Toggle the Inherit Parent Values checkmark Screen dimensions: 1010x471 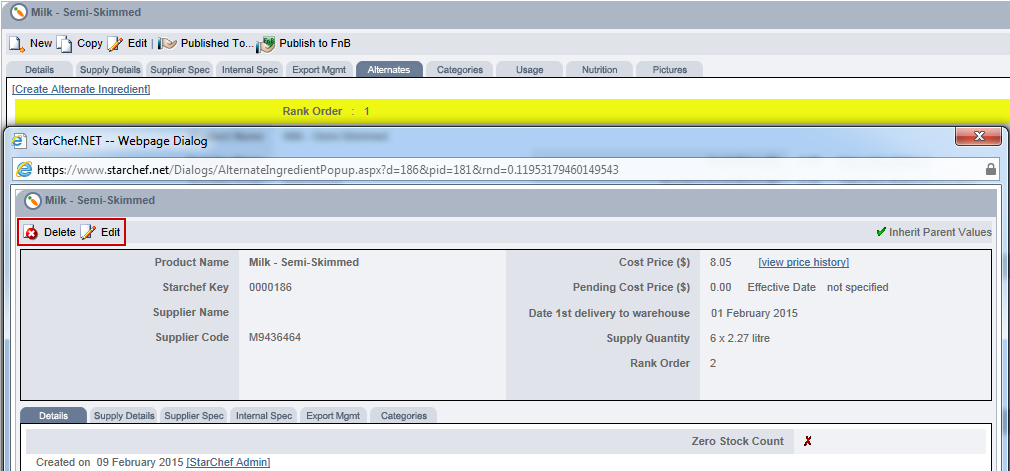point(881,232)
